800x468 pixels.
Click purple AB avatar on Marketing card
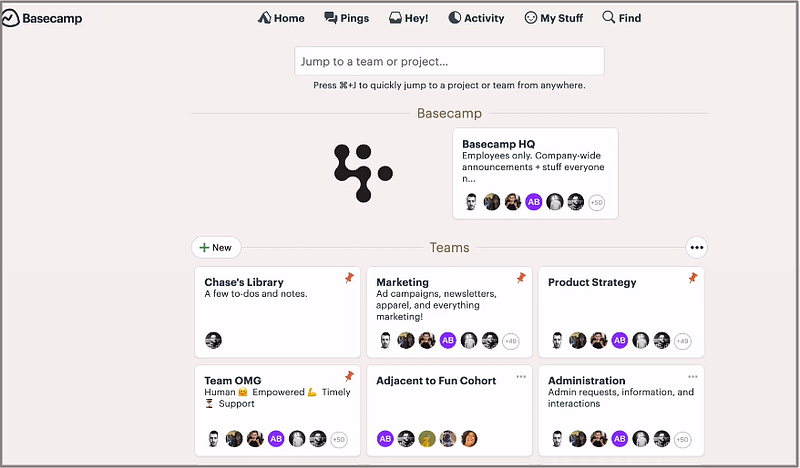447,340
